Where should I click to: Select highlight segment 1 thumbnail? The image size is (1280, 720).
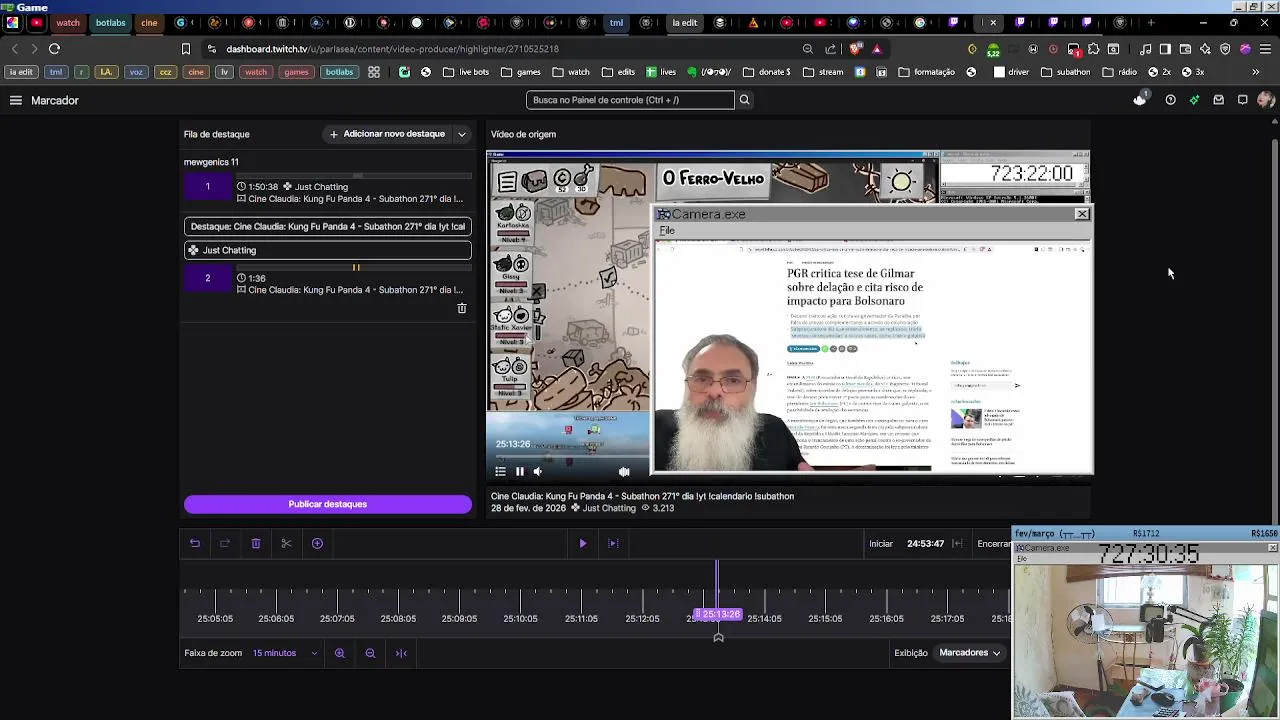tap(208, 186)
